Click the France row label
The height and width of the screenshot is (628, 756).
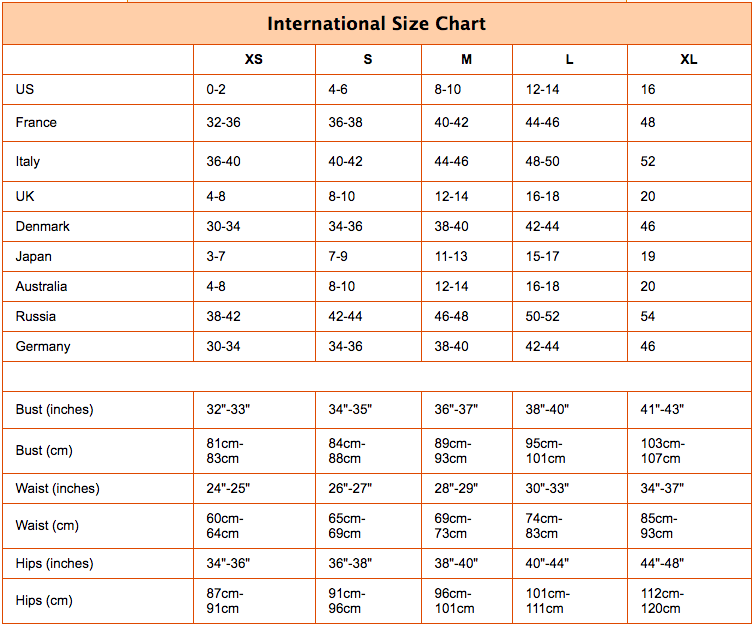[36, 122]
